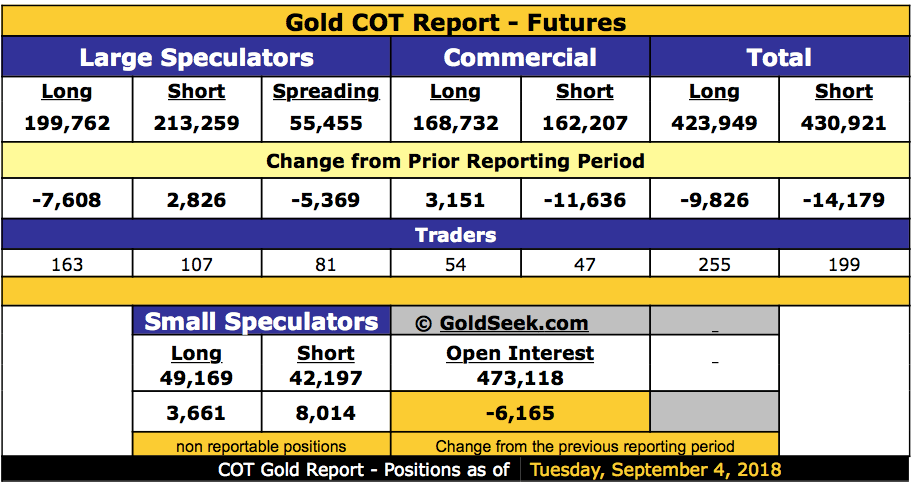Select the Traders header bar
912x484 pixels.
click(x=455, y=236)
